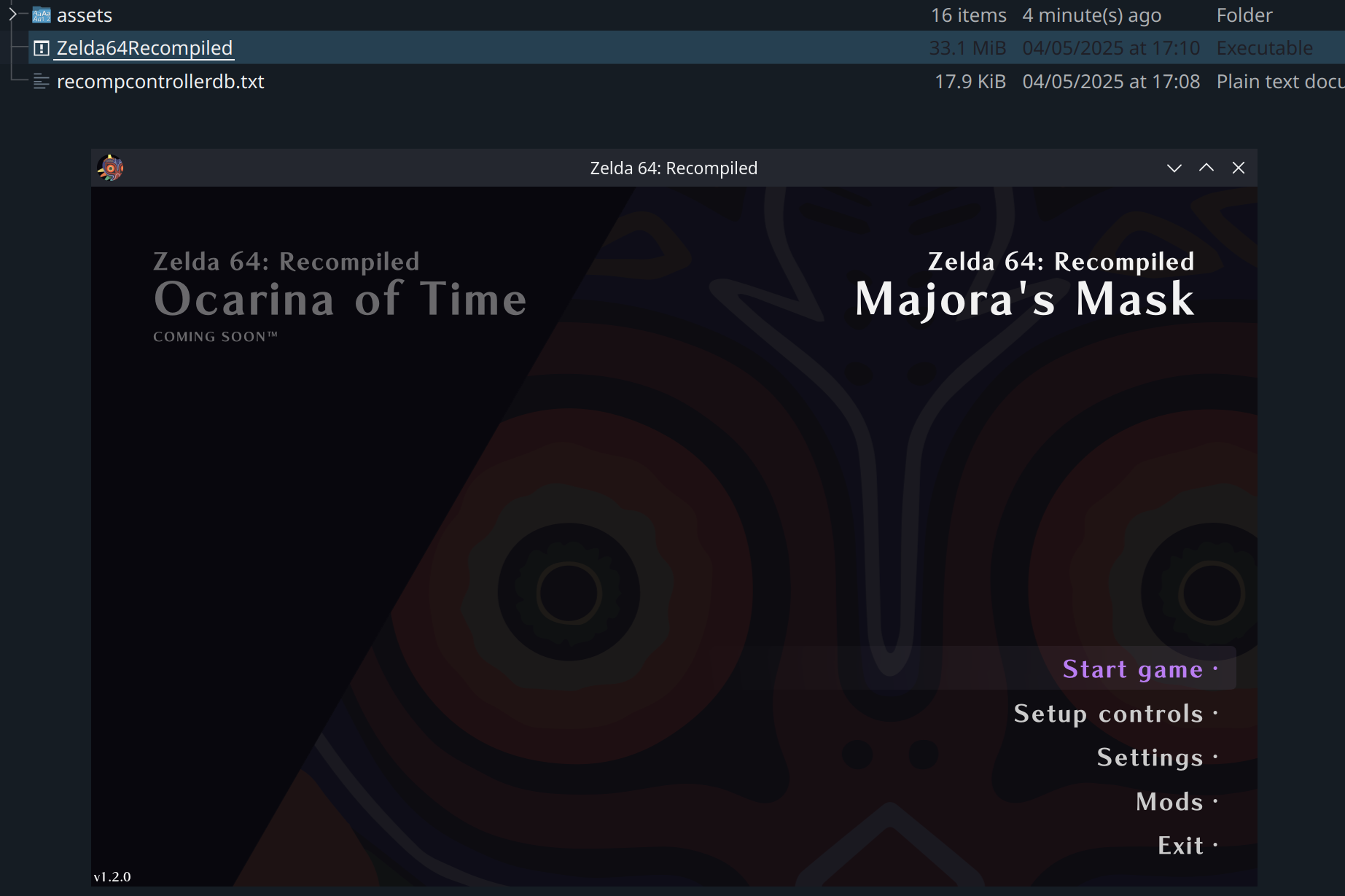
Task: Maximize the Zelda 64: Recompiled window
Action: [1206, 168]
